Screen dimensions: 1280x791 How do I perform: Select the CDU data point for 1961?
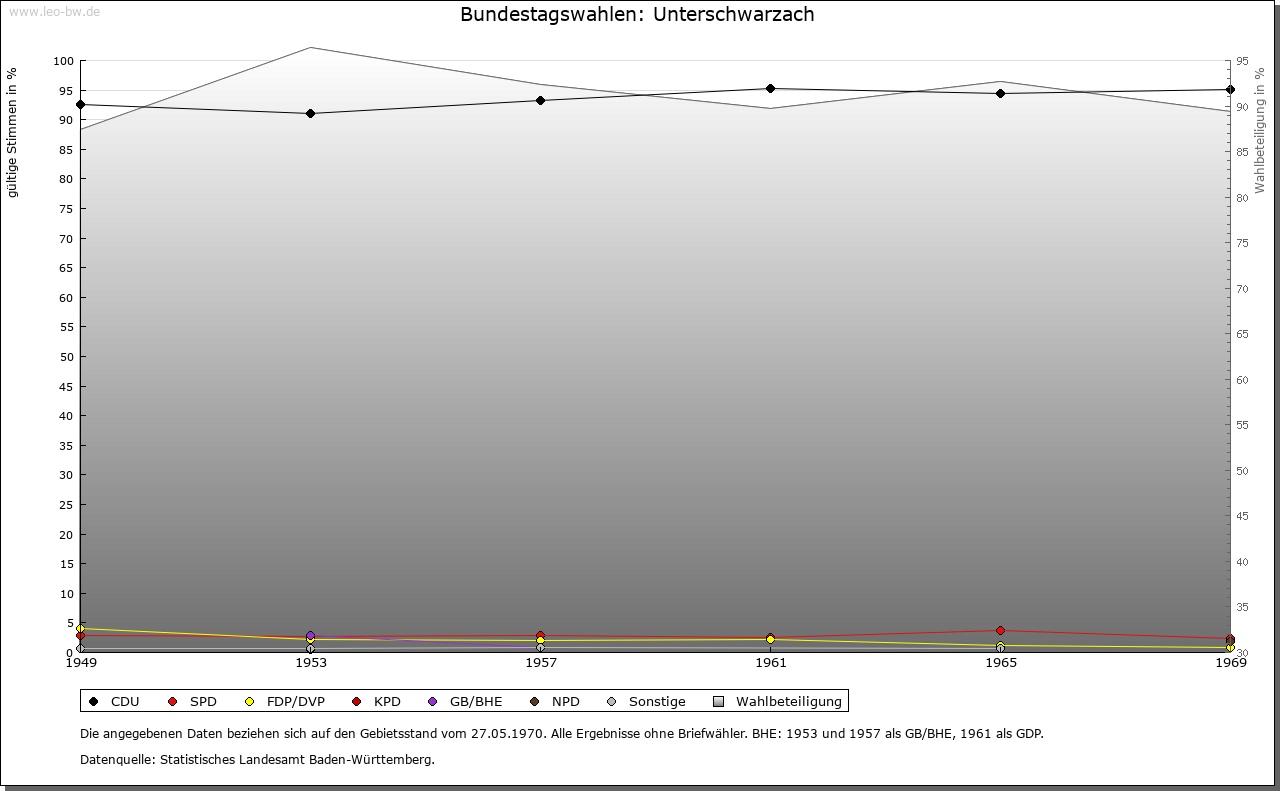click(x=771, y=89)
